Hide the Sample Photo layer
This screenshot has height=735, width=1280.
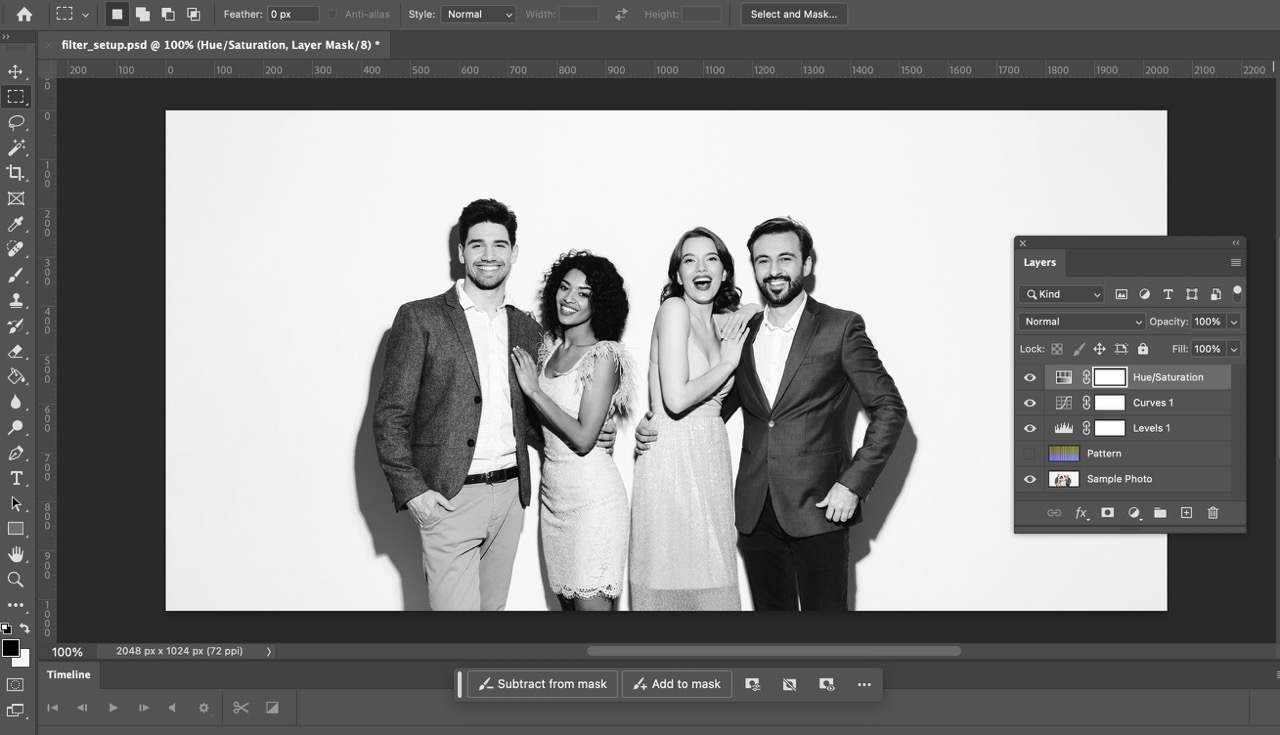point(1030,479)
